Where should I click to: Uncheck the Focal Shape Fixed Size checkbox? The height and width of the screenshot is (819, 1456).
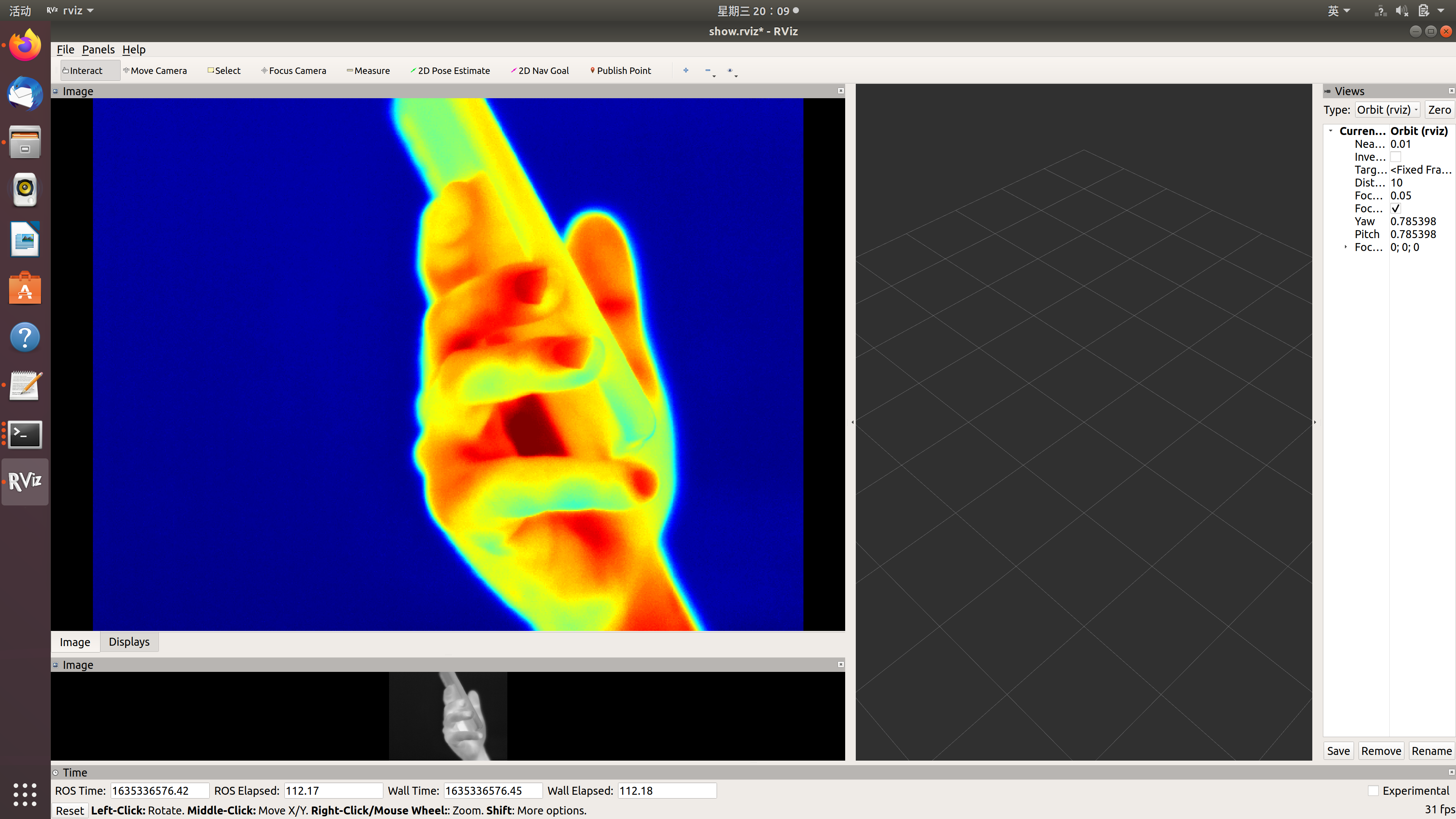point(1395,209)
